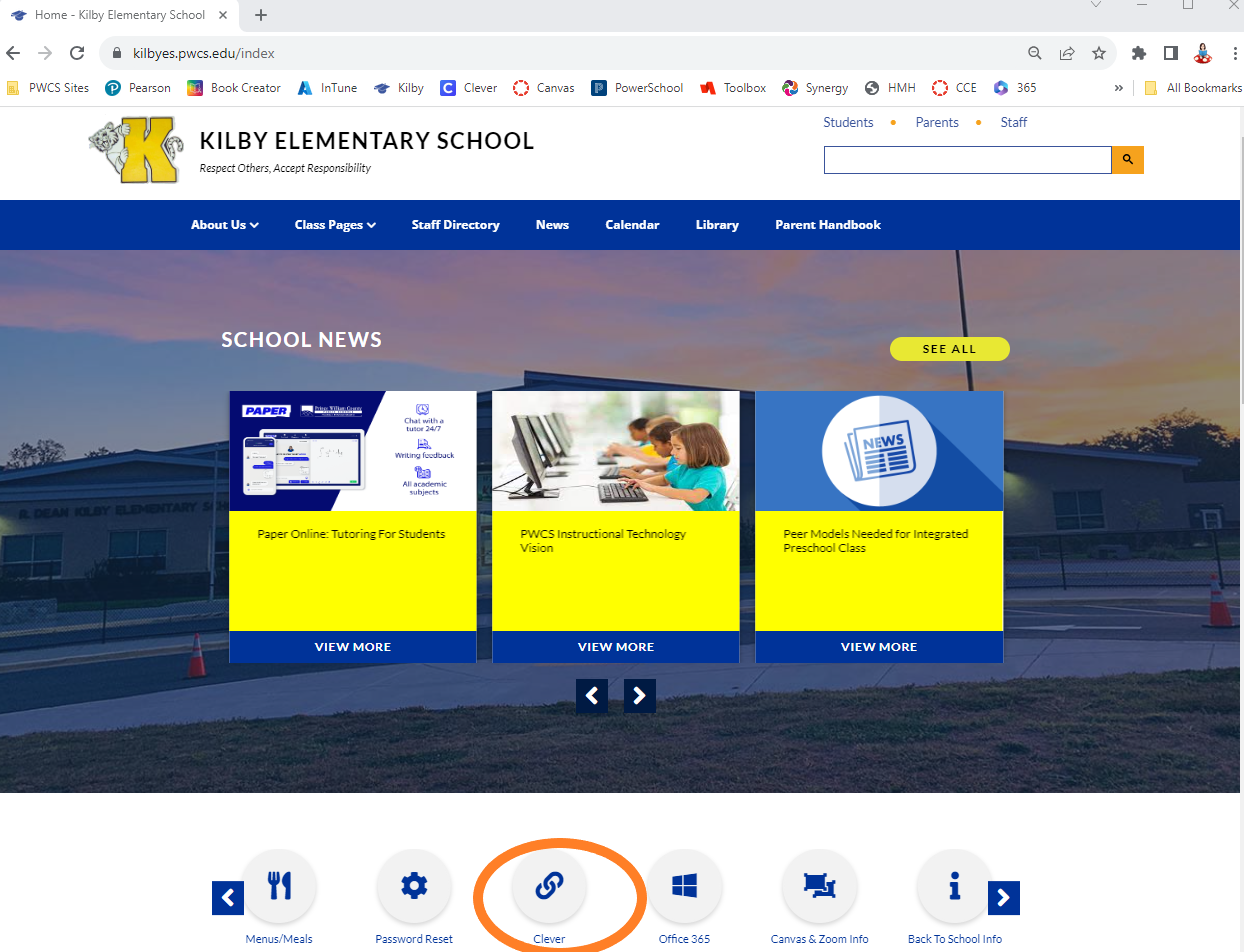Open the Office 365 Windows icon
This screenshot has width=1244, height=952.
point(684,886)
